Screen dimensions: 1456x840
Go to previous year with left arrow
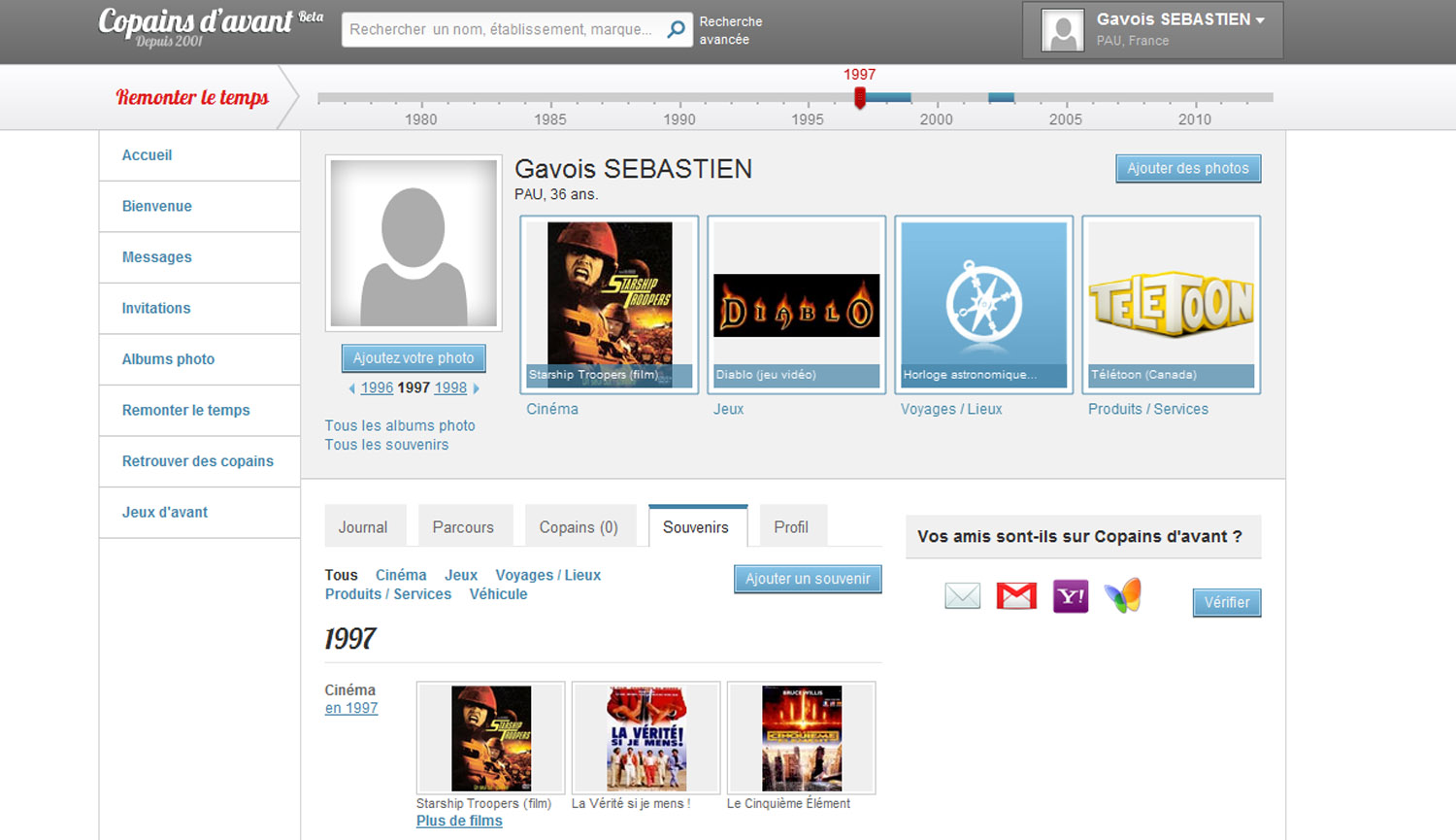351,388
